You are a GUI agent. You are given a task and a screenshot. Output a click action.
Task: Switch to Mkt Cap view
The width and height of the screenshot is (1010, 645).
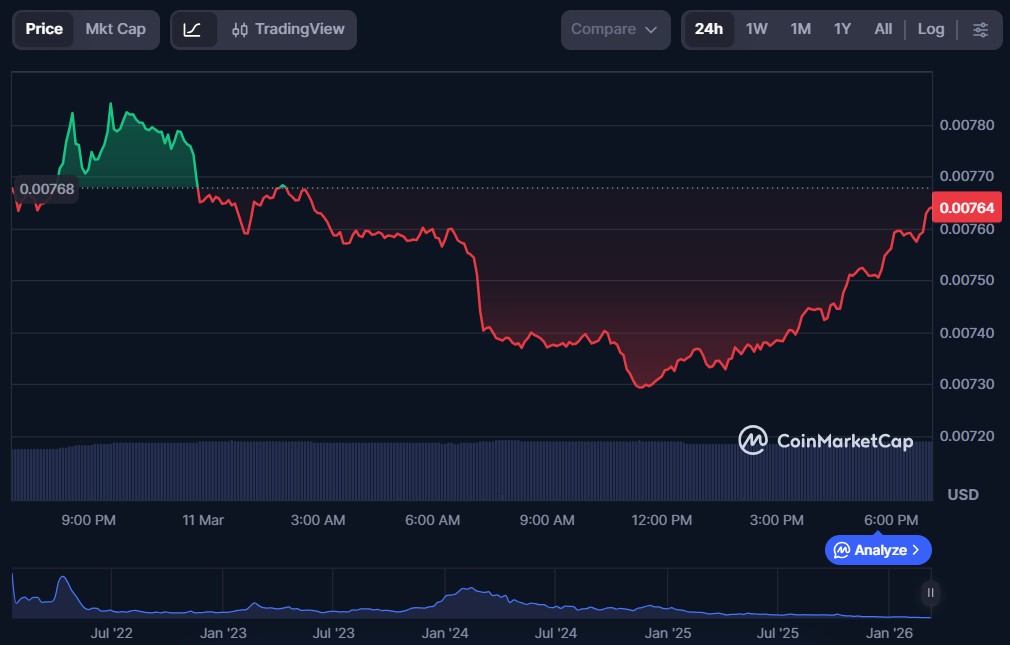pyautogui.click(x=115, y=29)
